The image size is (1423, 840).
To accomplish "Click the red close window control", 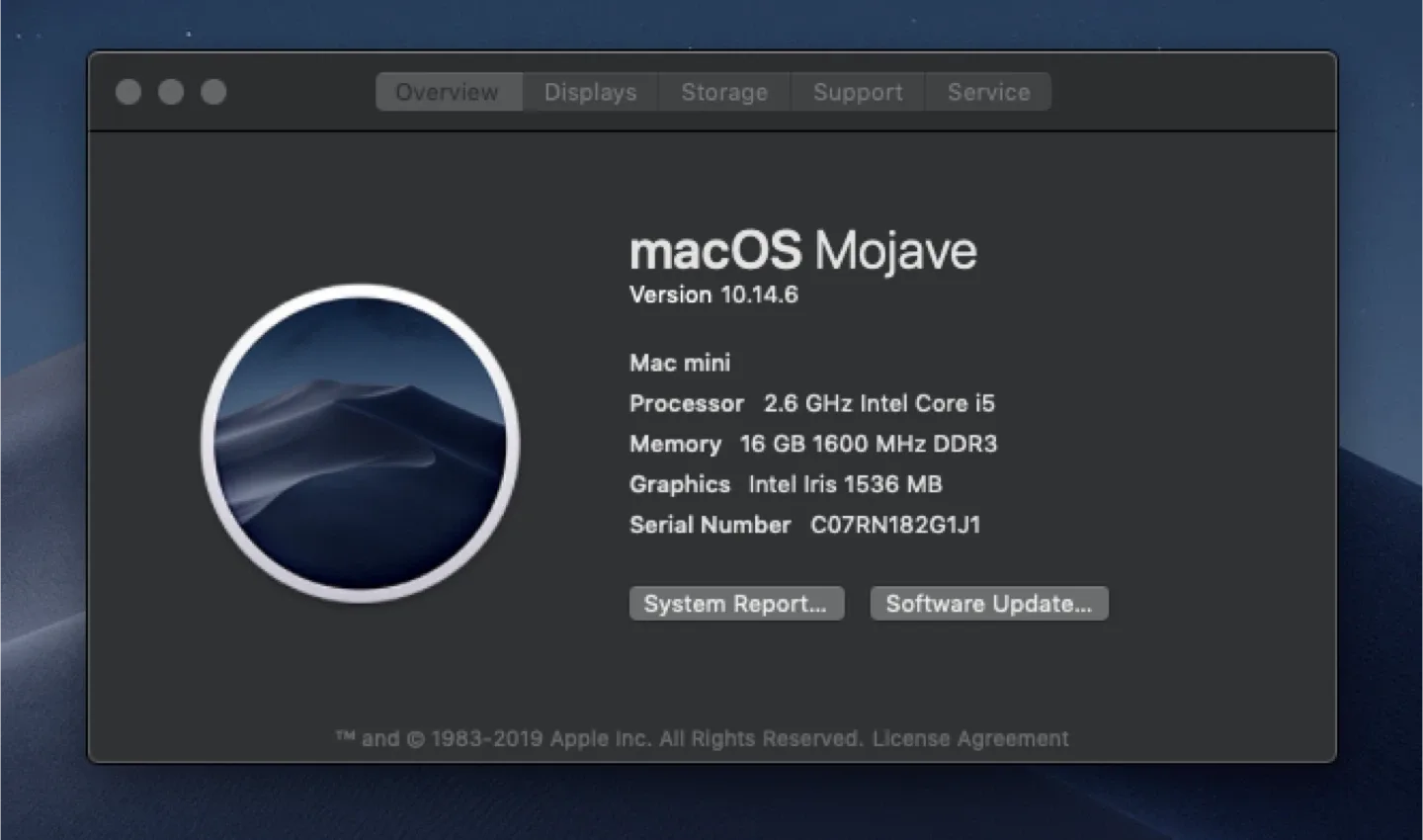I will [128, 91].
